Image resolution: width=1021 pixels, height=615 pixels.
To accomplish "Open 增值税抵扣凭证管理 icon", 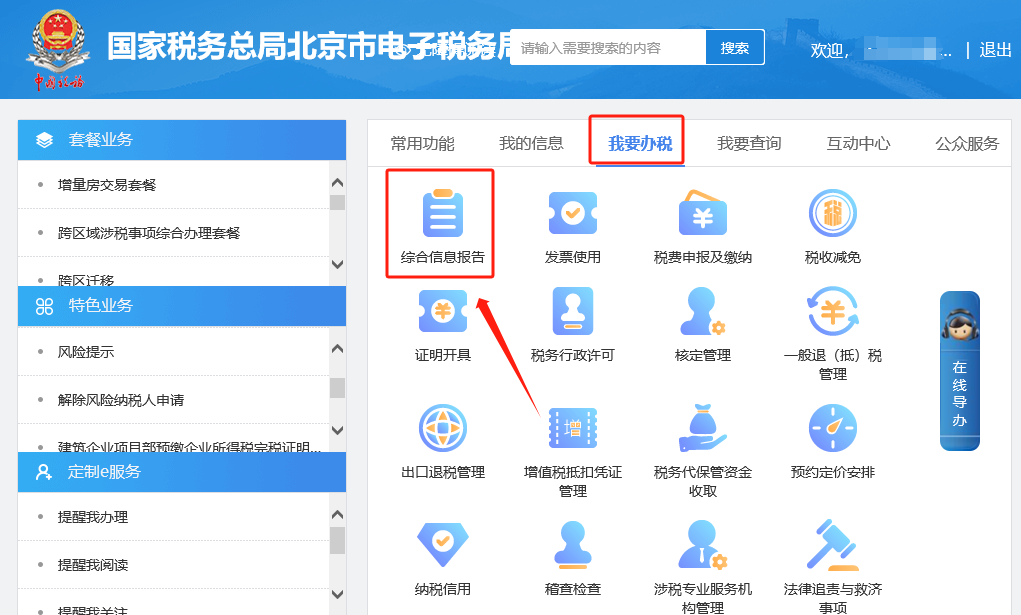I will pyautogui.click(x=573, y=428).
